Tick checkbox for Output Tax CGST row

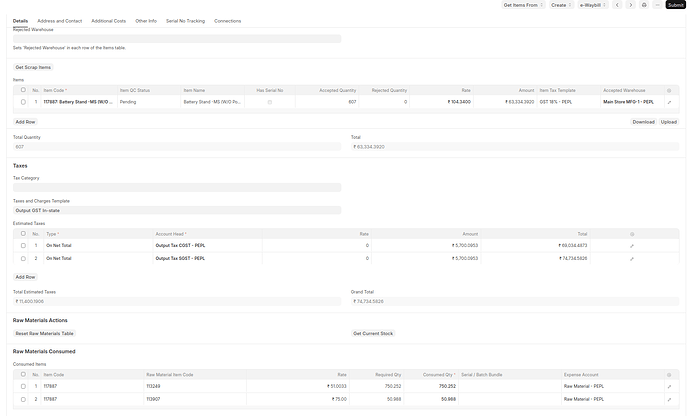(23, 245)
